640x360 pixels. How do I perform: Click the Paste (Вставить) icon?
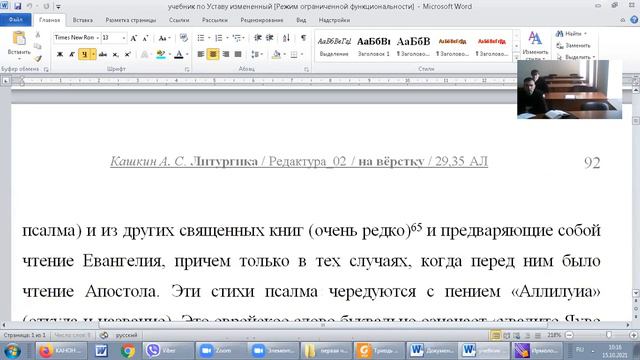19,38
